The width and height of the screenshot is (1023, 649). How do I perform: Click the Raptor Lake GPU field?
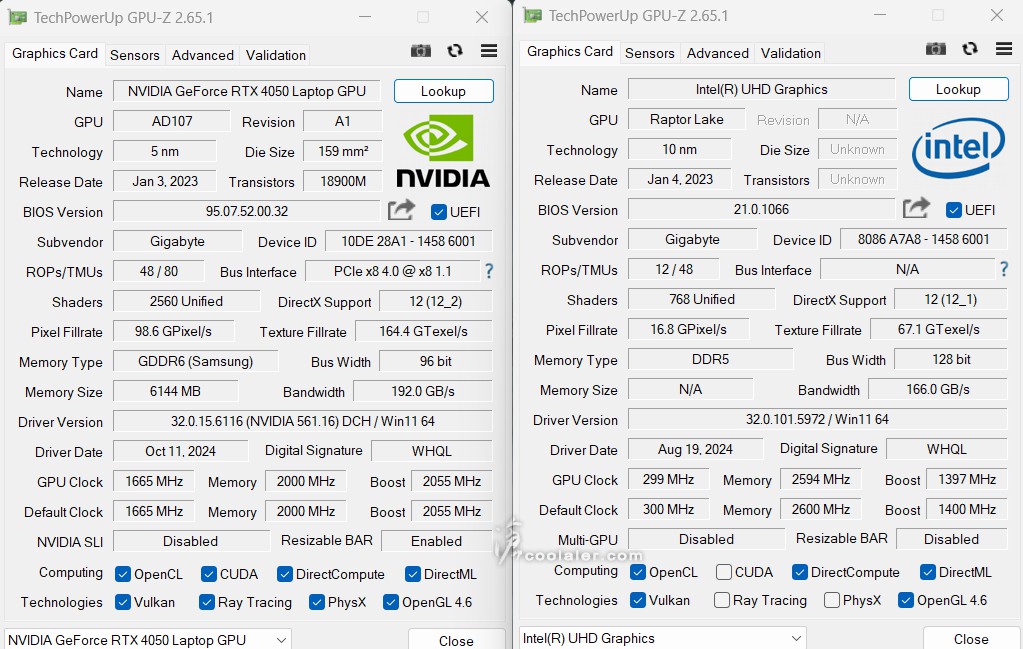pos(686,119)
